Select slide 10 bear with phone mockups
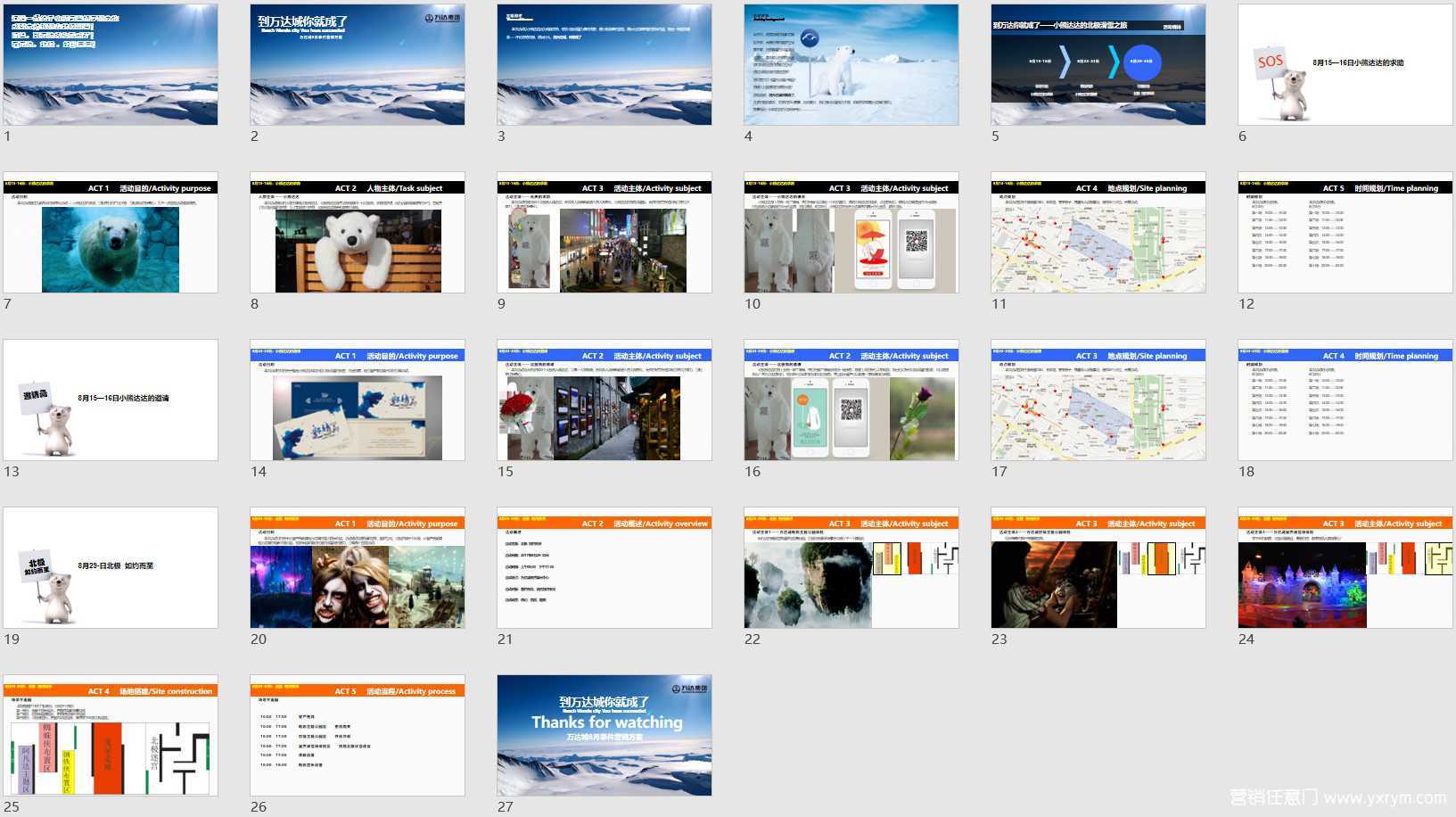Screen dimensions: 1456x817 (851, 232)
